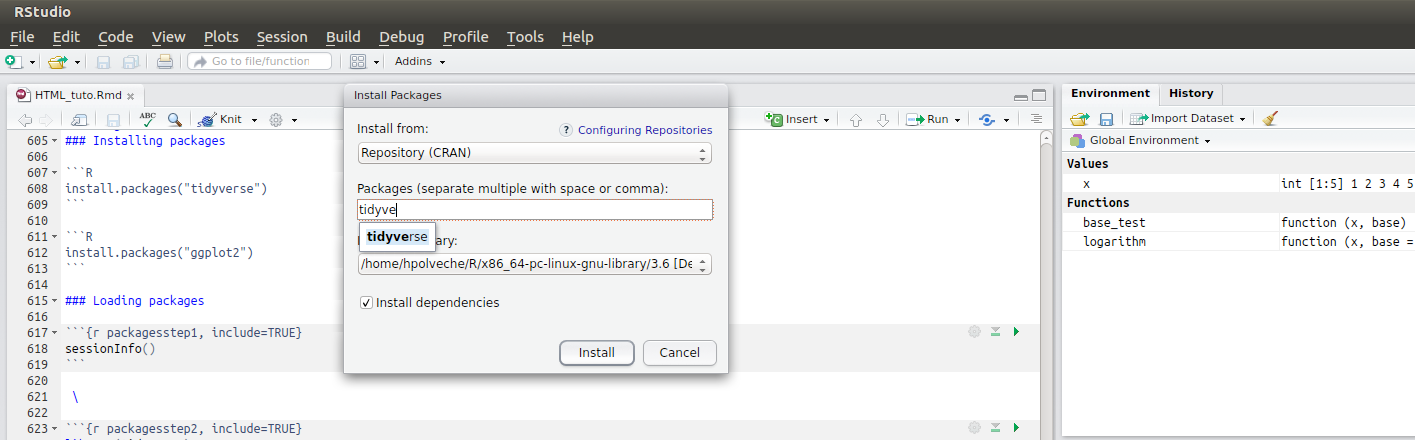Open the Run dropdown arrow

pyautogui.click(x=957, y=120)
